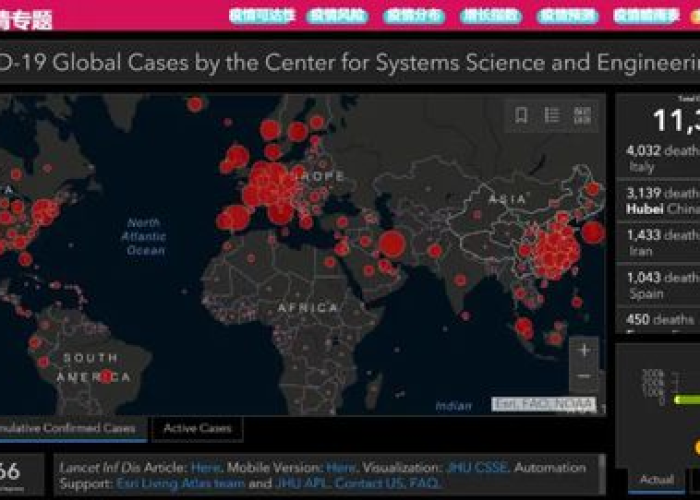Screen dimensions: 700x500
Task: Click the 'North Atlantic Ocean' map label
Action: [144, 237]
